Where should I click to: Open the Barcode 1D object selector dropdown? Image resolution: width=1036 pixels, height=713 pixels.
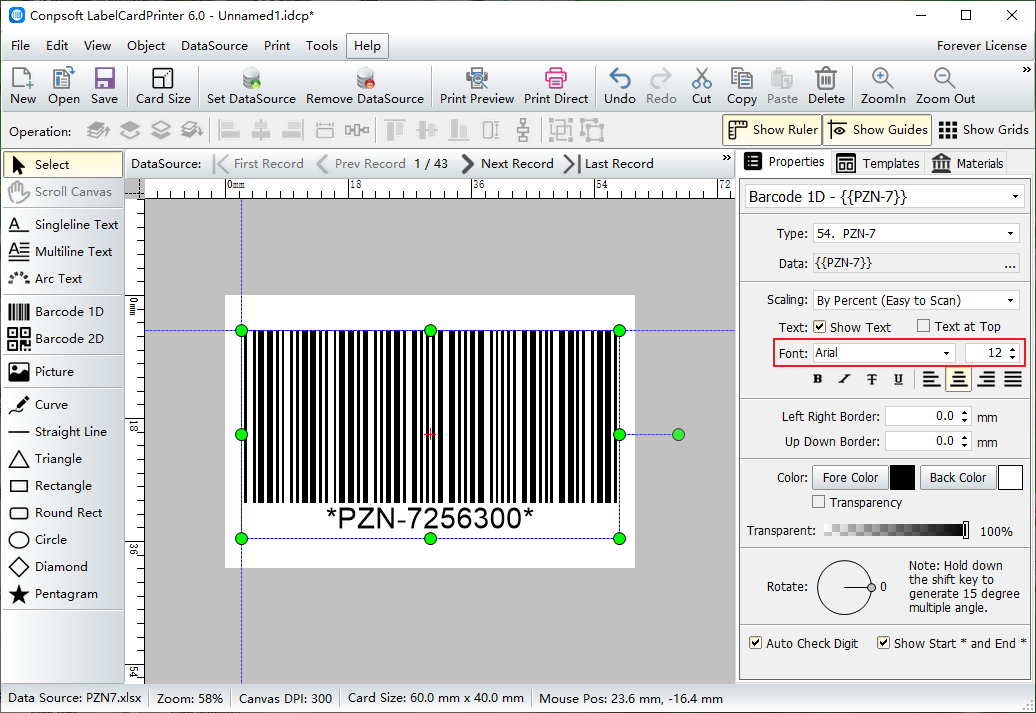[x=1015, y=197]
